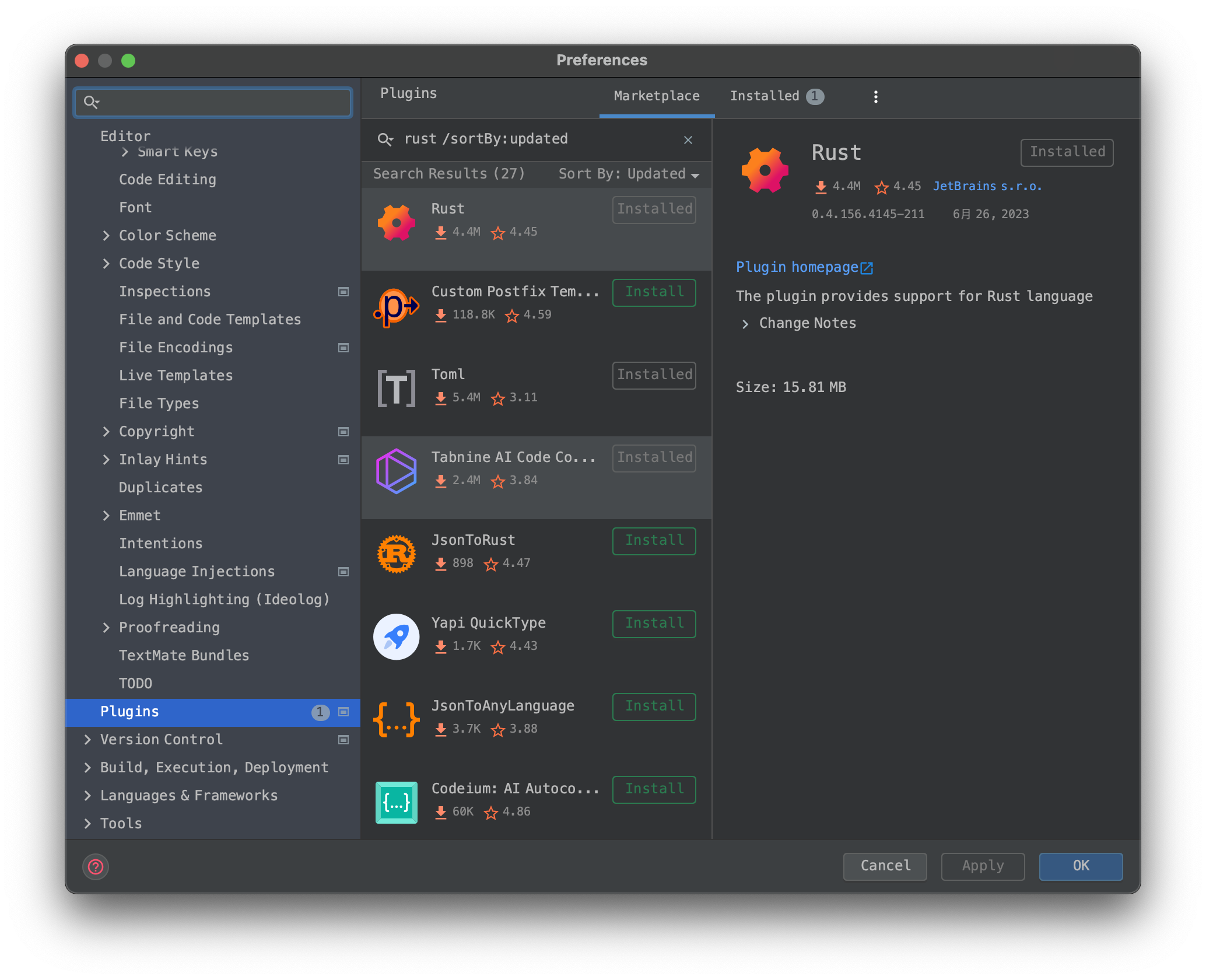Screen dimensions: 1206x980
Task: Click the Custom Postfix Templates icon
Action: point(396,306)
